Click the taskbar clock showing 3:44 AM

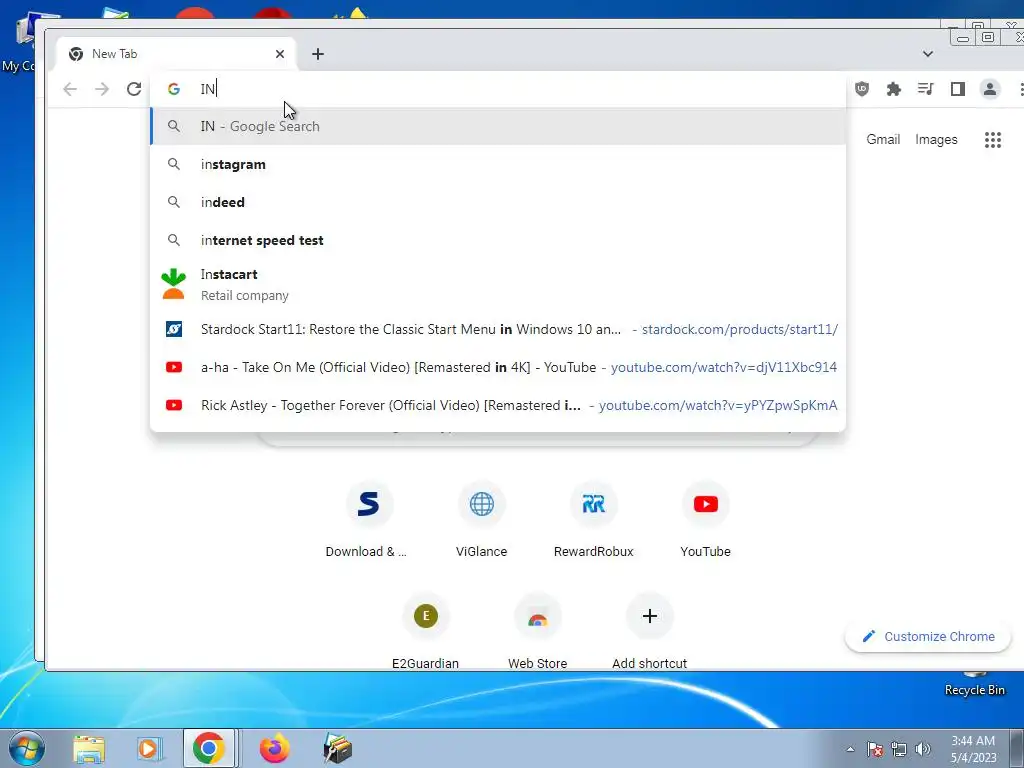point(973,749)
